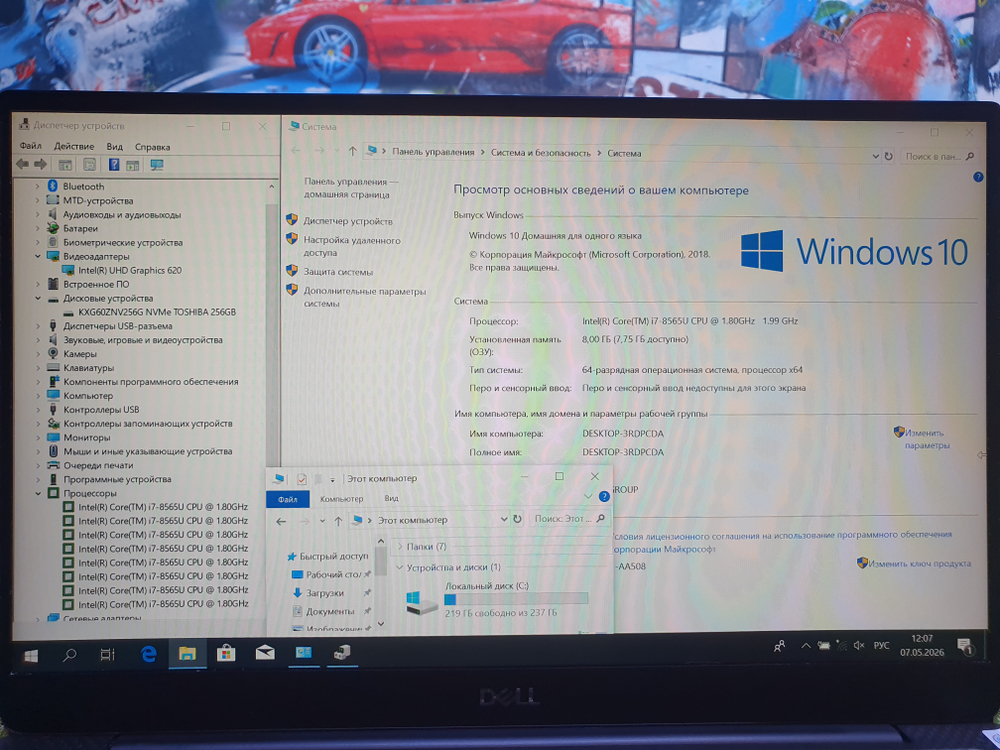
Task: Expand the Батареи category
Action: (x=38, y=228)
